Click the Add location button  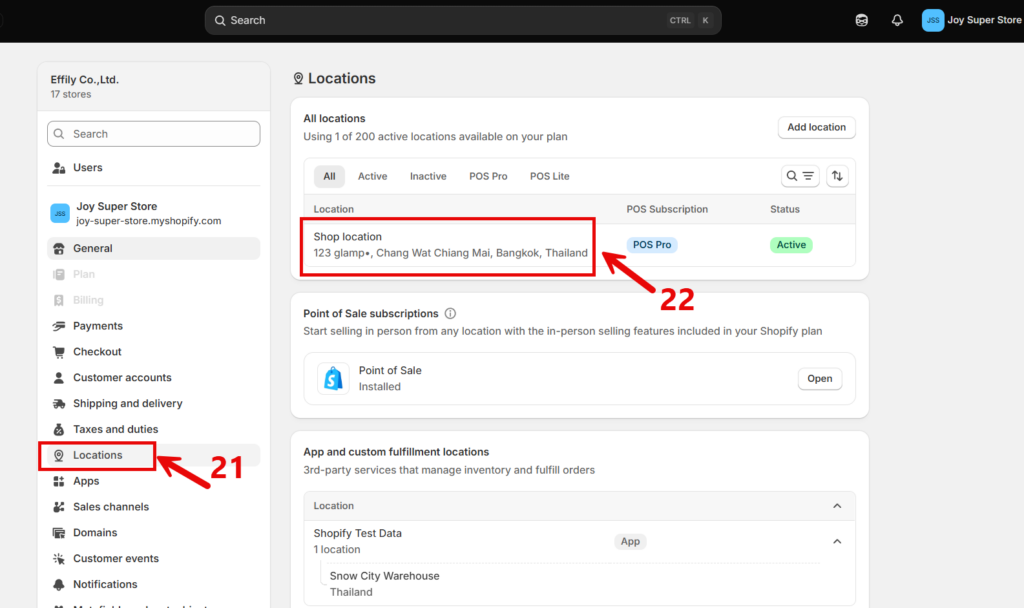click(816, 127)
